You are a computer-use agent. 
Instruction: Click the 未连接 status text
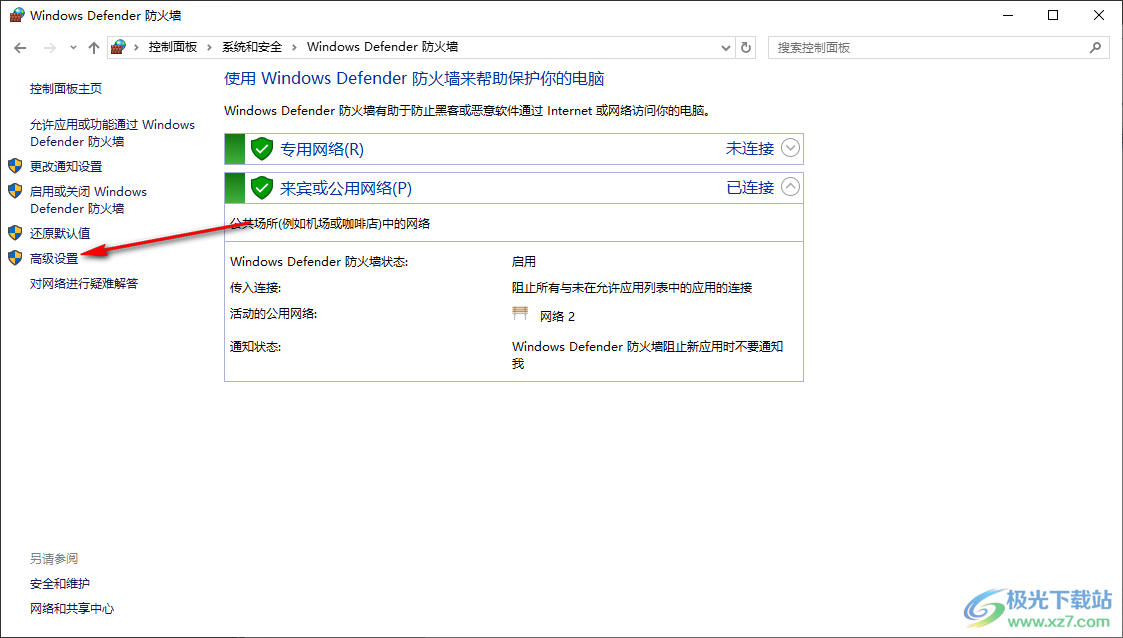(750, 148)
